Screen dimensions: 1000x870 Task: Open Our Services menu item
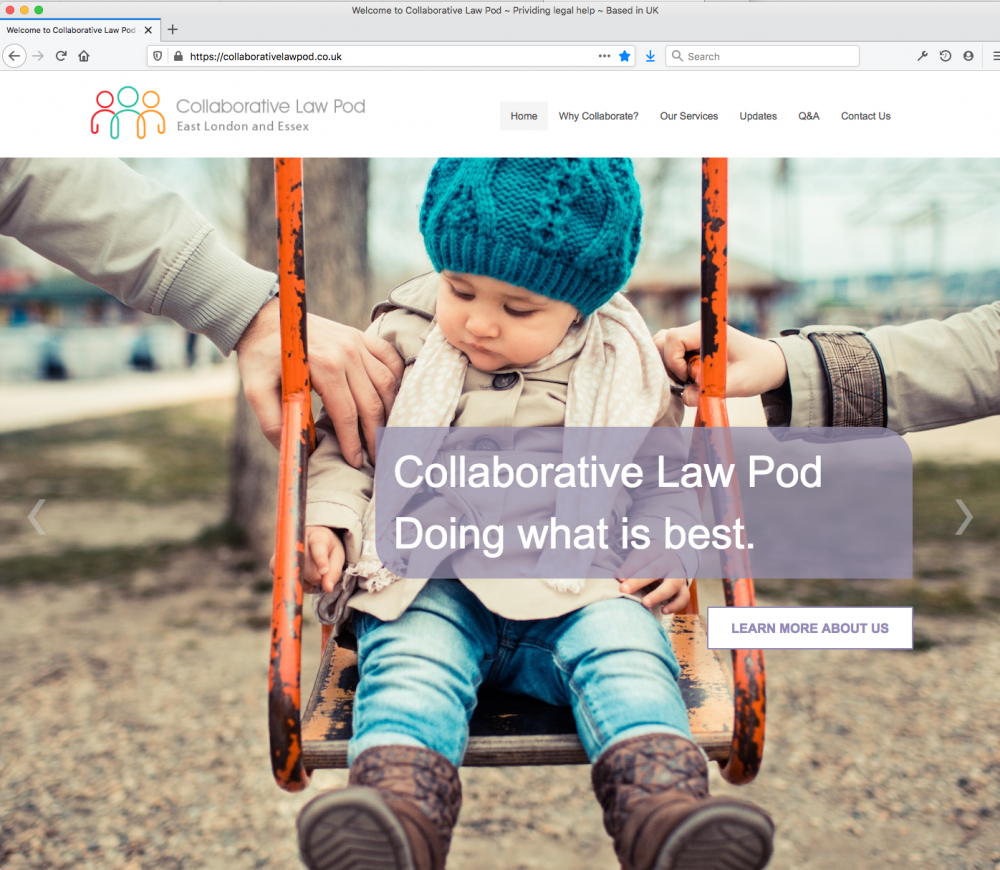(689, 116)
